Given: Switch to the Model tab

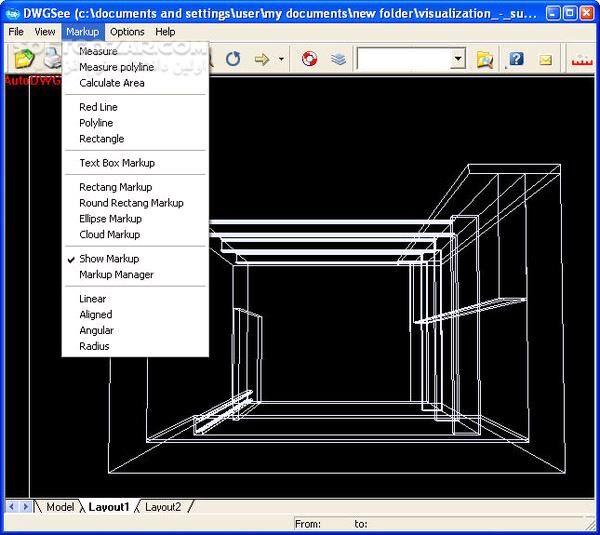Looking at the screenshot, I should pos(60,507).
